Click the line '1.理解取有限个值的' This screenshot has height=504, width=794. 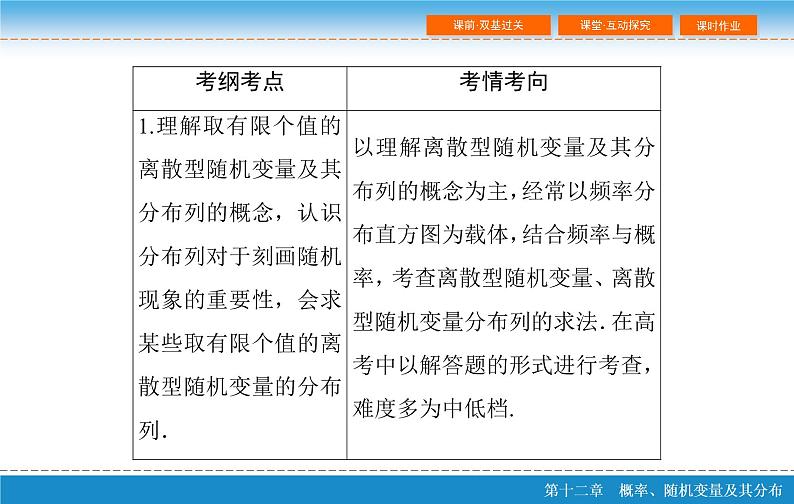click(240, 126)
